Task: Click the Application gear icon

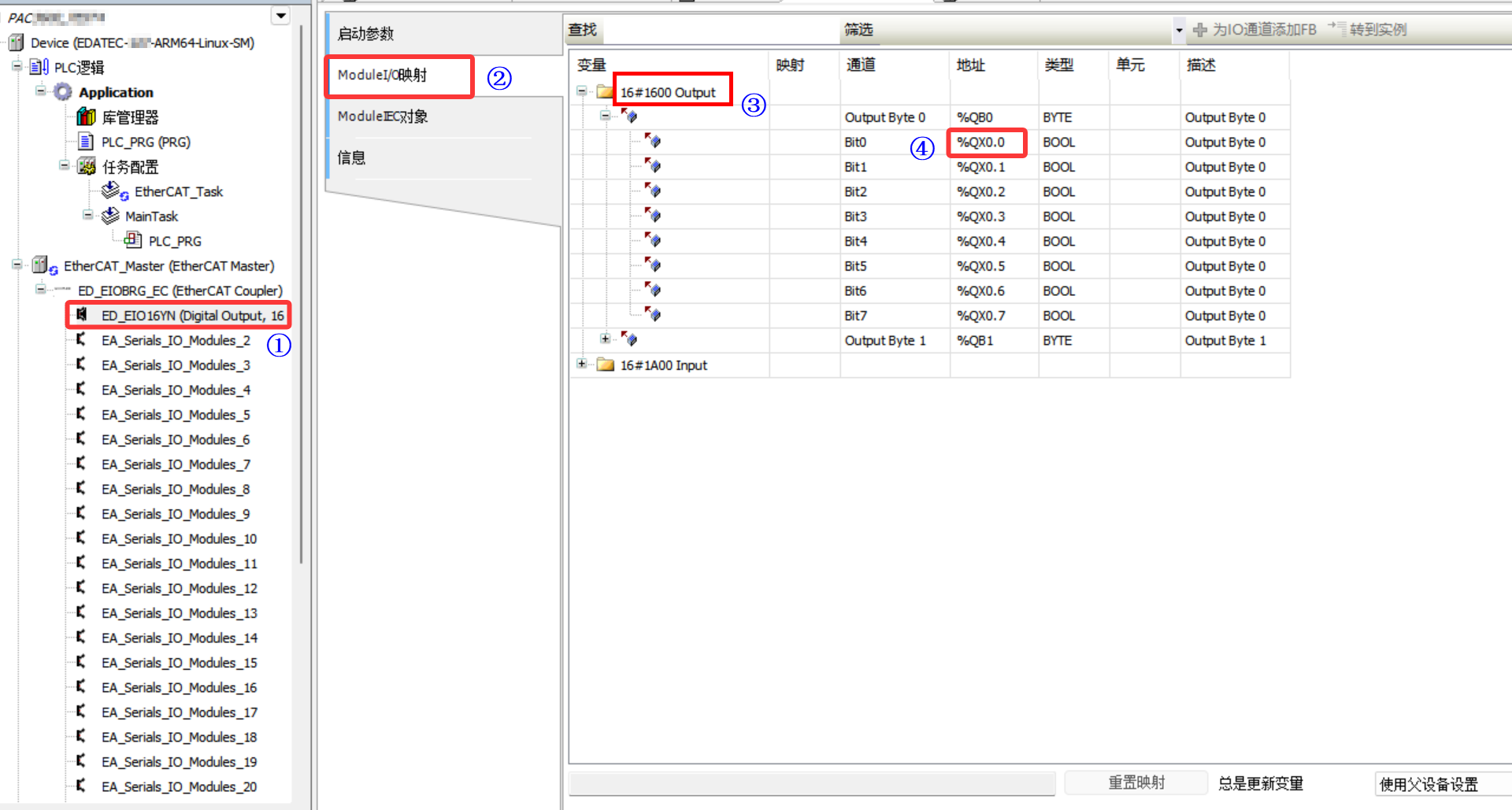Action: [x=62, y=92]
